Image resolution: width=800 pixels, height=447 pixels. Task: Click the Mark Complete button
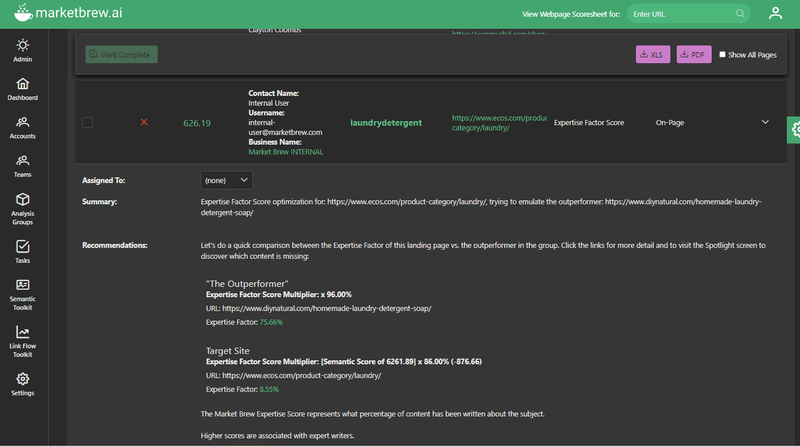(121, 55)
